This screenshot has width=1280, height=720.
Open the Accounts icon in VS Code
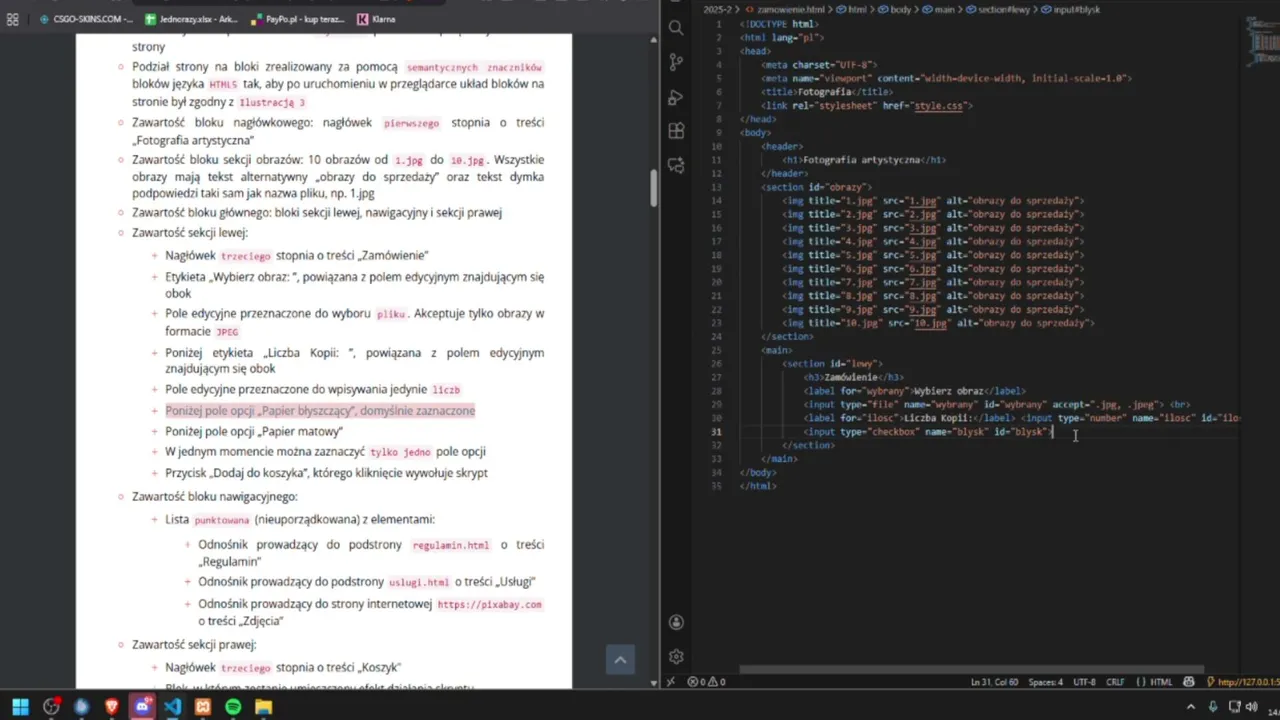click(676, 623)
